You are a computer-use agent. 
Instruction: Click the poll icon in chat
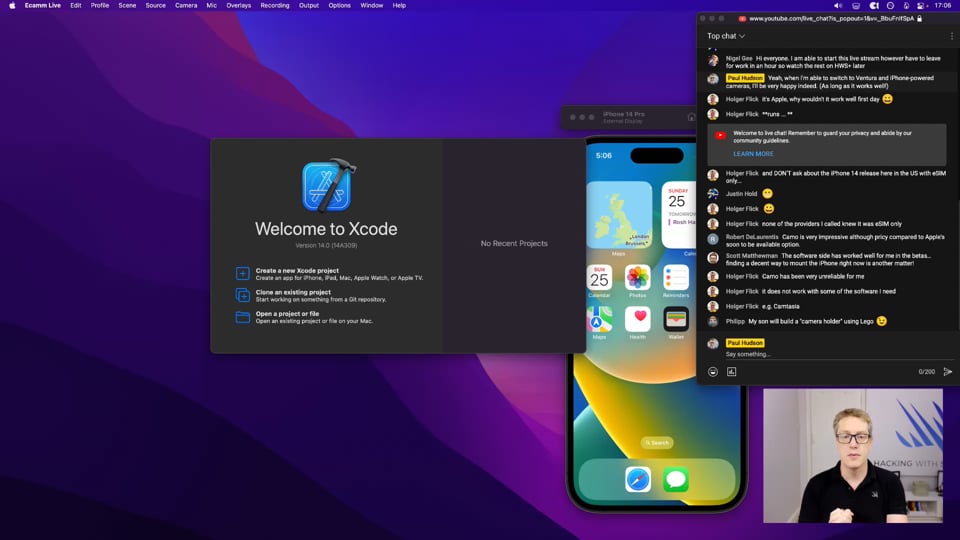click(732, 372)
